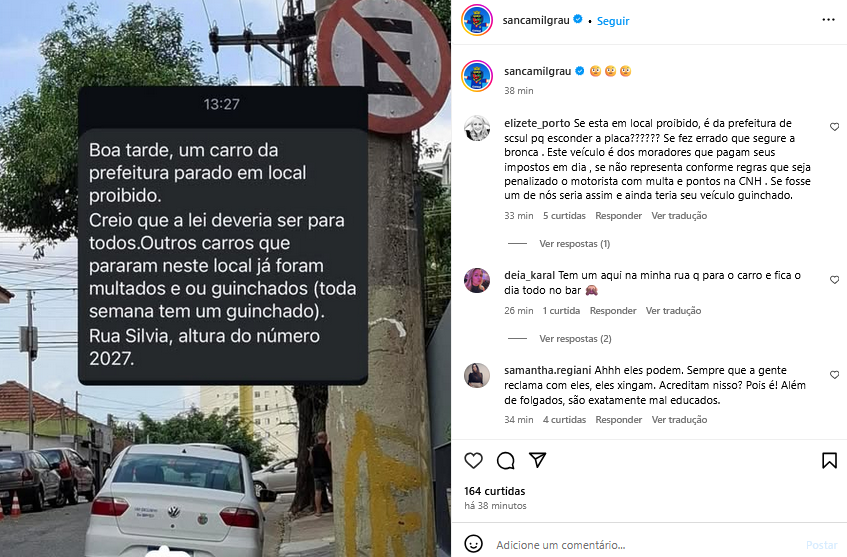The height and width of the screenshot is (557, 847).
Task: Like samantha.regiani's comment heart
Action: (835, 375)
